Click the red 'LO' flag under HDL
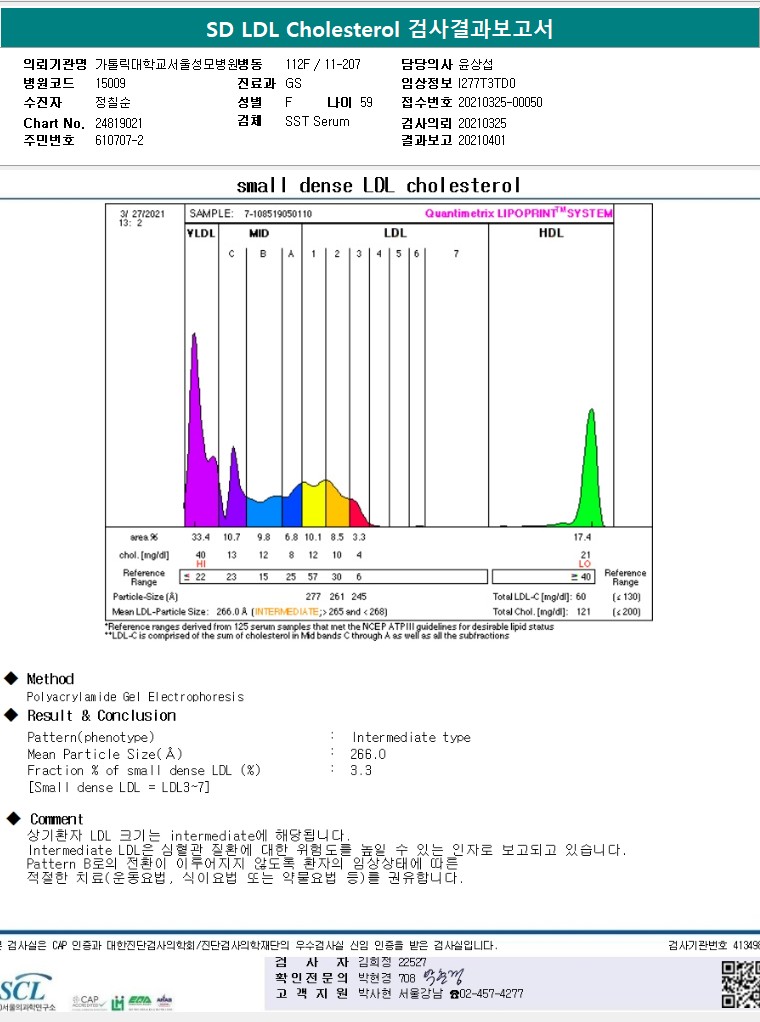The image size is (760, 1022). pos(585,564)
